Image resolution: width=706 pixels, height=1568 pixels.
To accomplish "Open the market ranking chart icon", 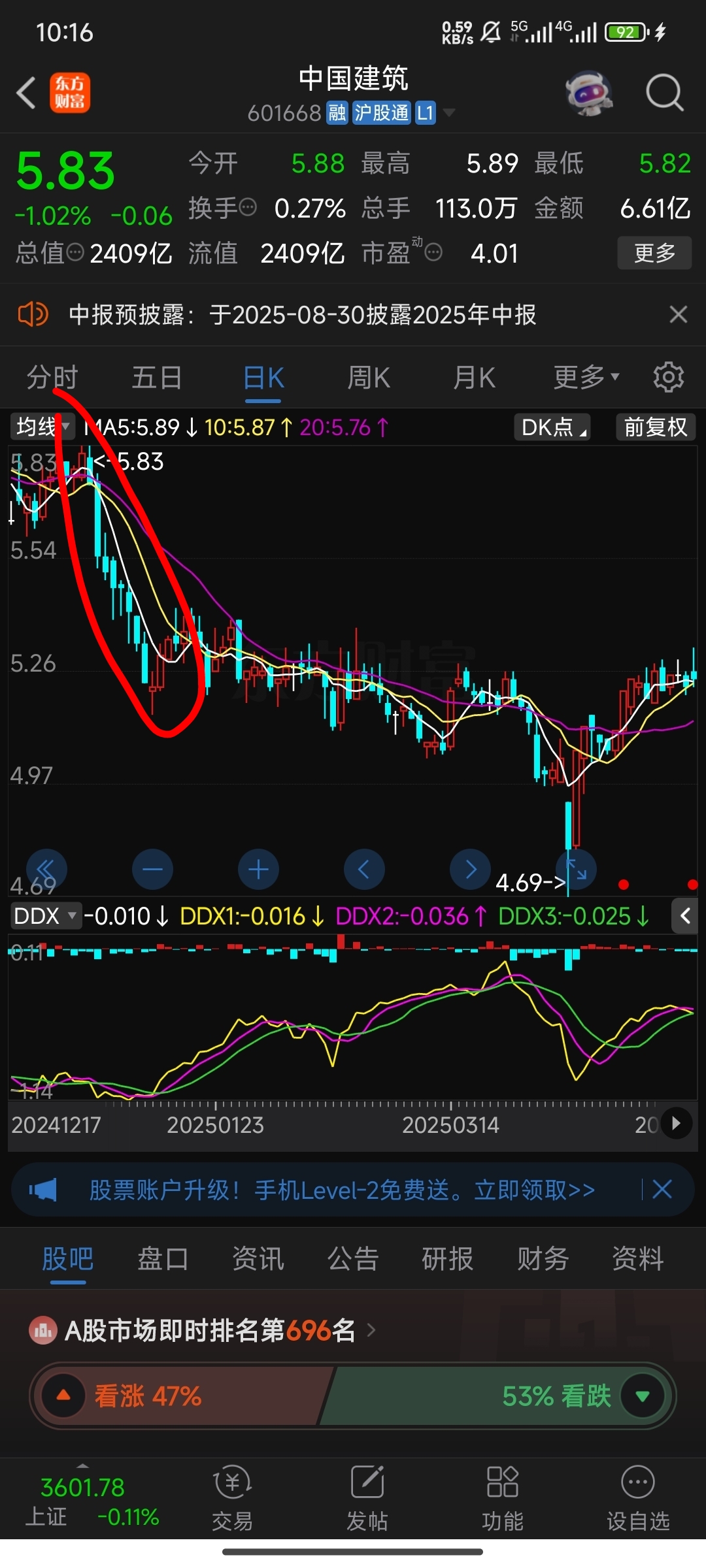I will tap(43, 1330).
